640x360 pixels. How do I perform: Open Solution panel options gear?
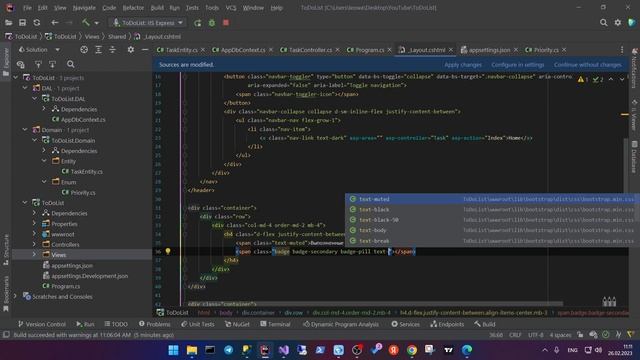(x=131, y=50)
